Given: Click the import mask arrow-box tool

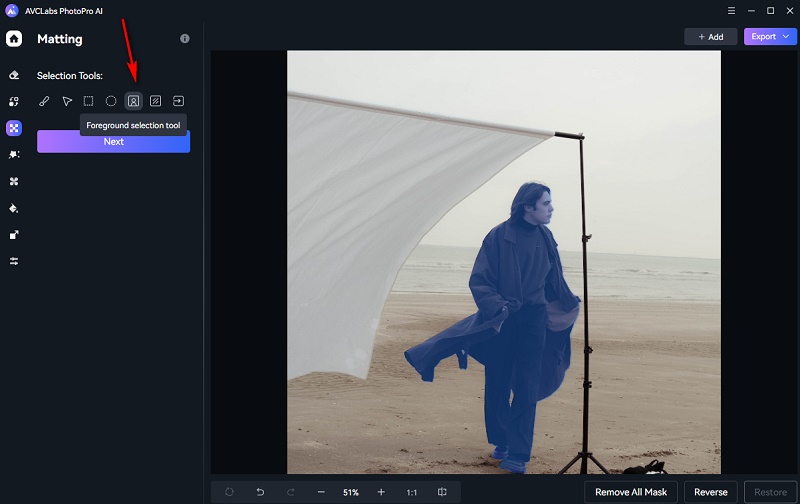Looking at the screenshot, I should [178, 101].
